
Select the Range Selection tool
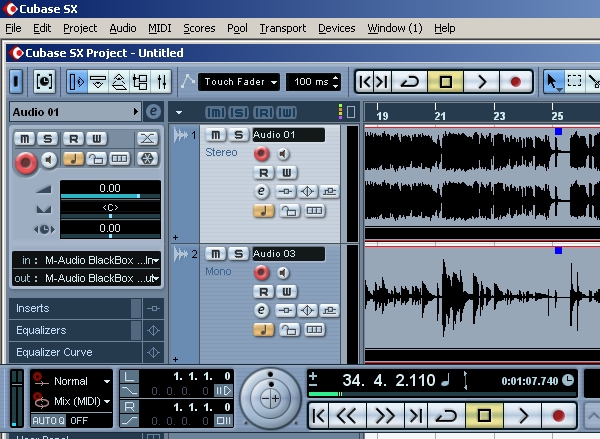coord(574,82)
